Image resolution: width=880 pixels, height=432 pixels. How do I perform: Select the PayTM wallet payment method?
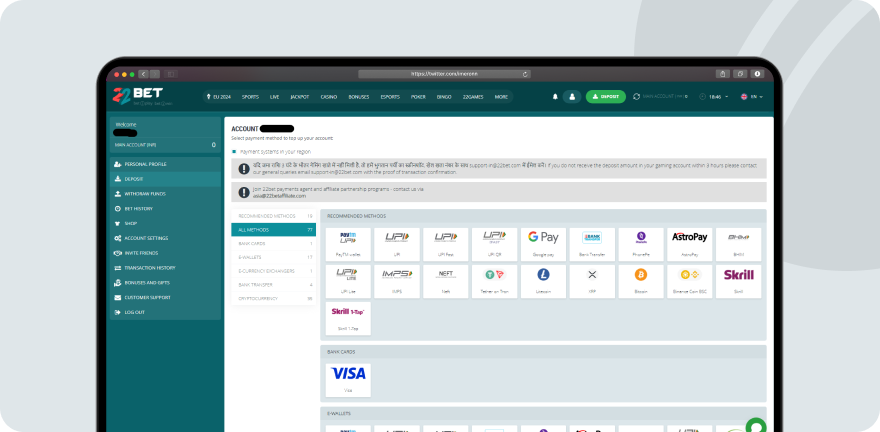(348, 244)
